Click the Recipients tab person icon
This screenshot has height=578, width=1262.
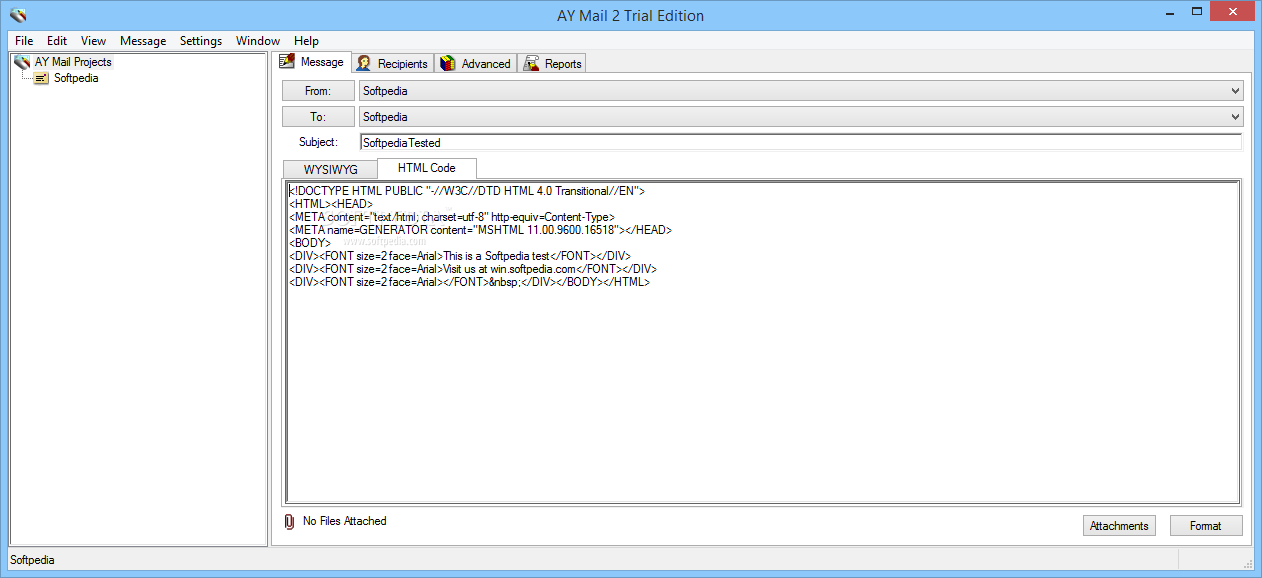pos(364,63)
